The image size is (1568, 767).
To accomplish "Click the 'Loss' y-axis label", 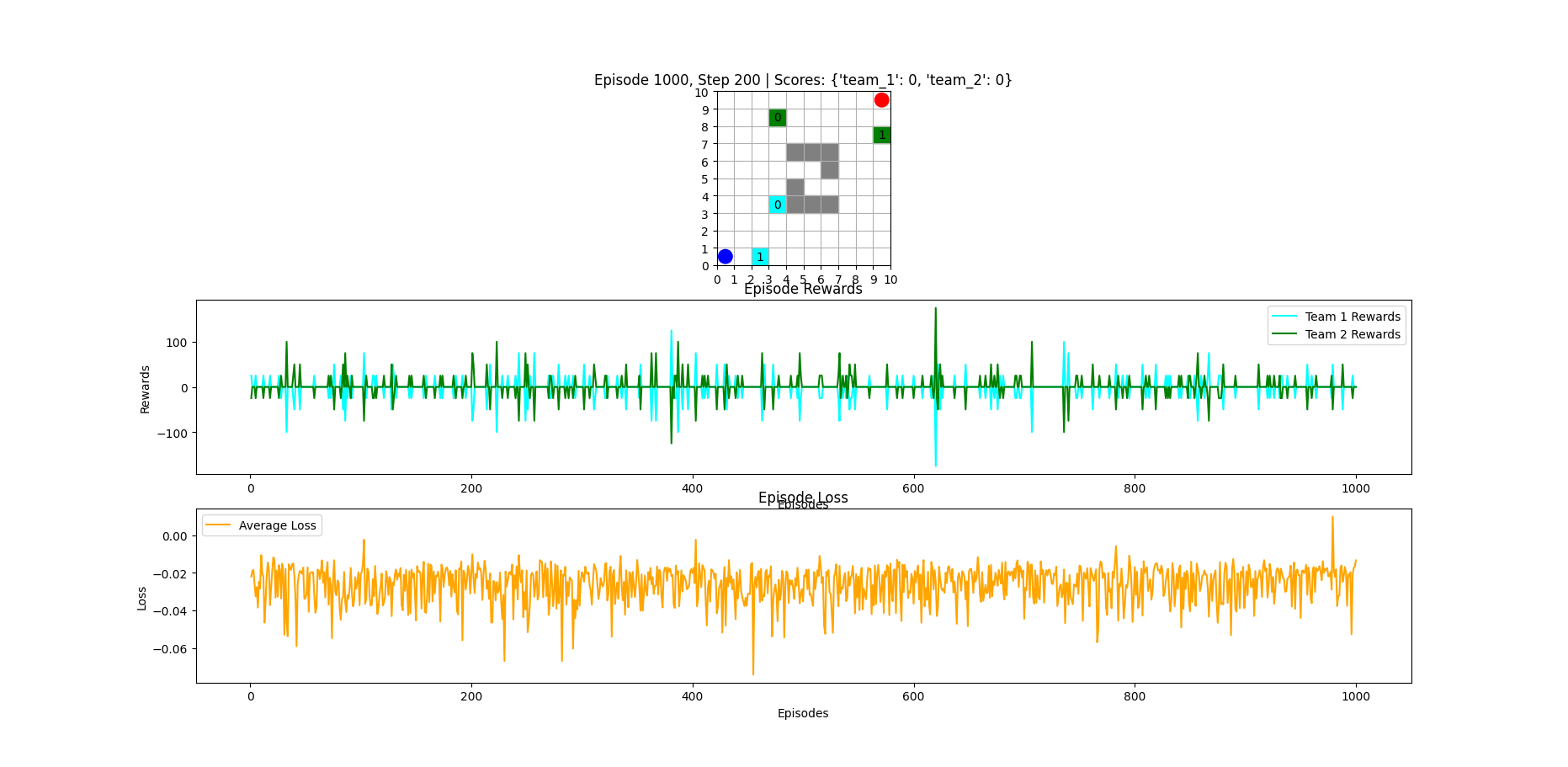I will point(141,599).
